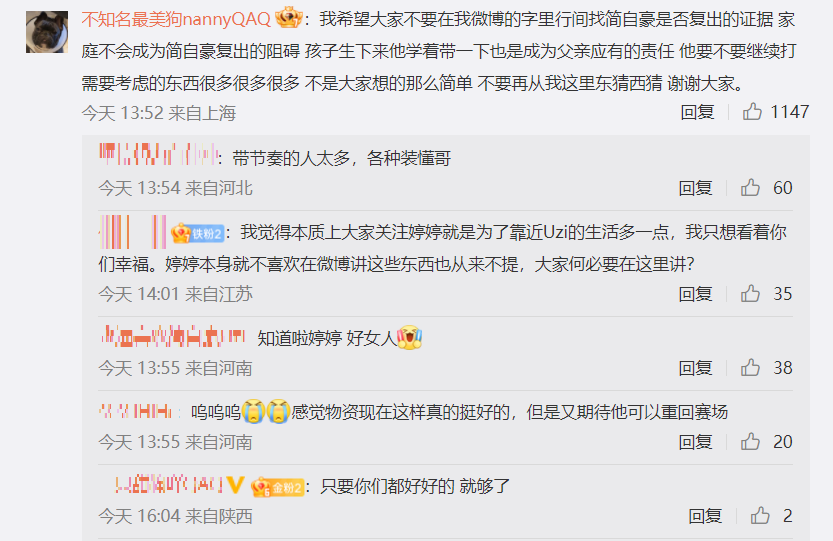The height and width of the screenshot is (541, 833).
Task: Reply to the 知道啦婷婷 comment
Action: [x=695, y=368]
